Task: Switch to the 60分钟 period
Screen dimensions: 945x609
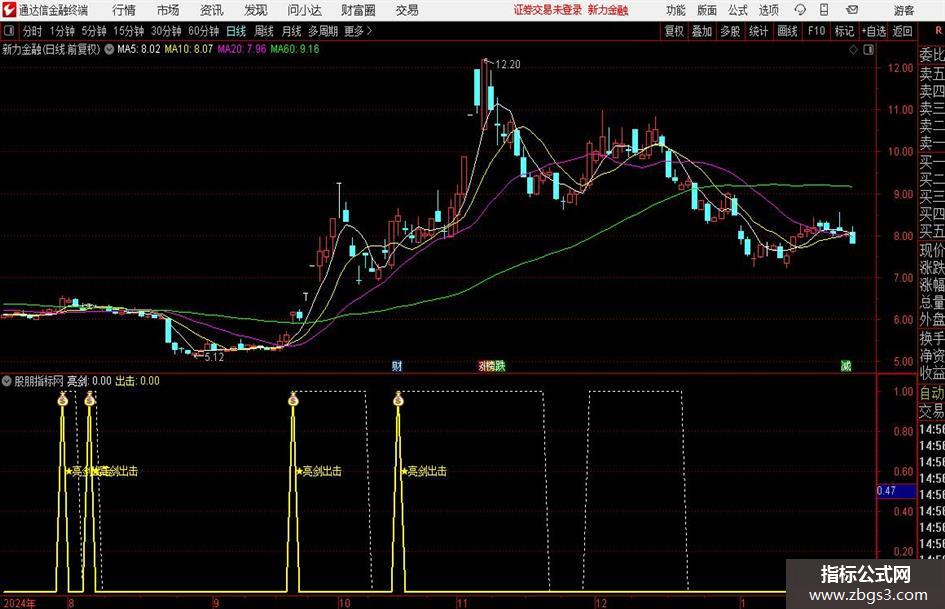Action: [x=203, y=31]
